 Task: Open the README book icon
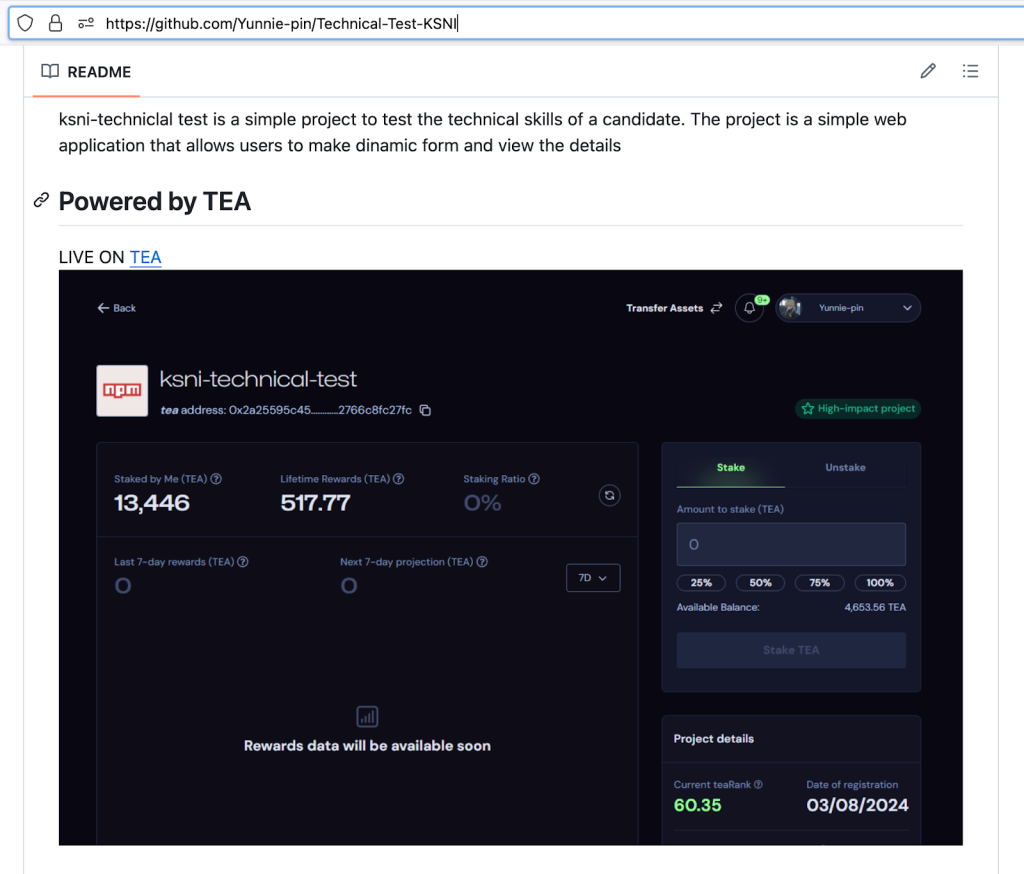(x=49, y=71)
